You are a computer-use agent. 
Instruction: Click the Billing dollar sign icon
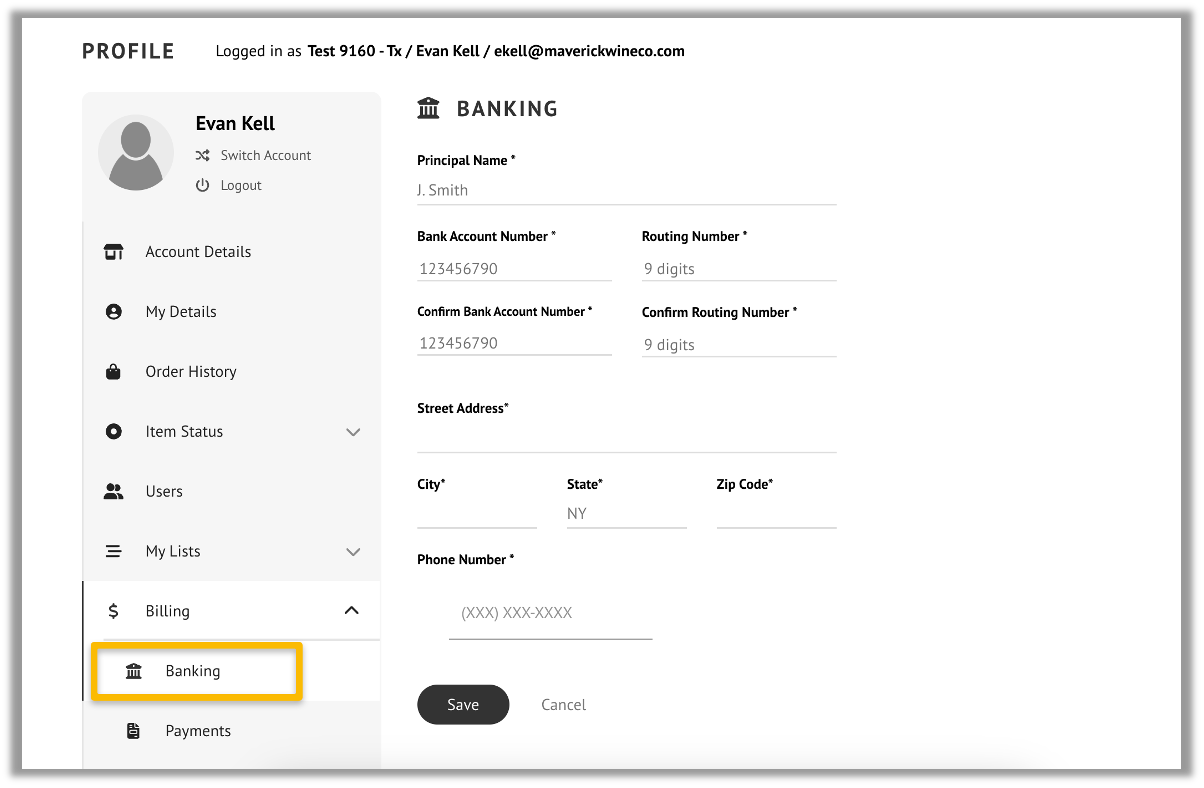point(114,611)
